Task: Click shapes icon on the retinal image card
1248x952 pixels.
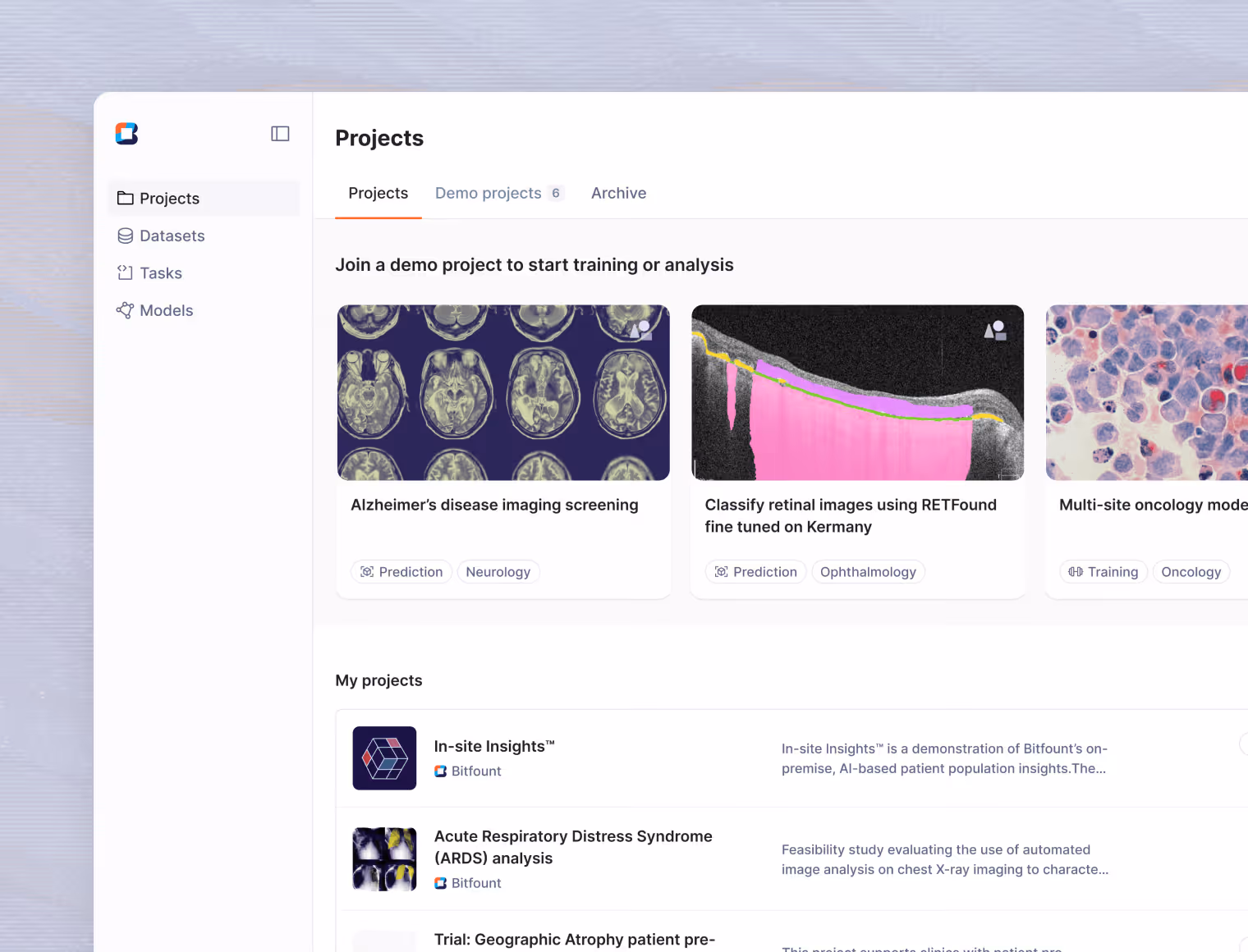Action: pyautogui.click(x=995, y=331)
